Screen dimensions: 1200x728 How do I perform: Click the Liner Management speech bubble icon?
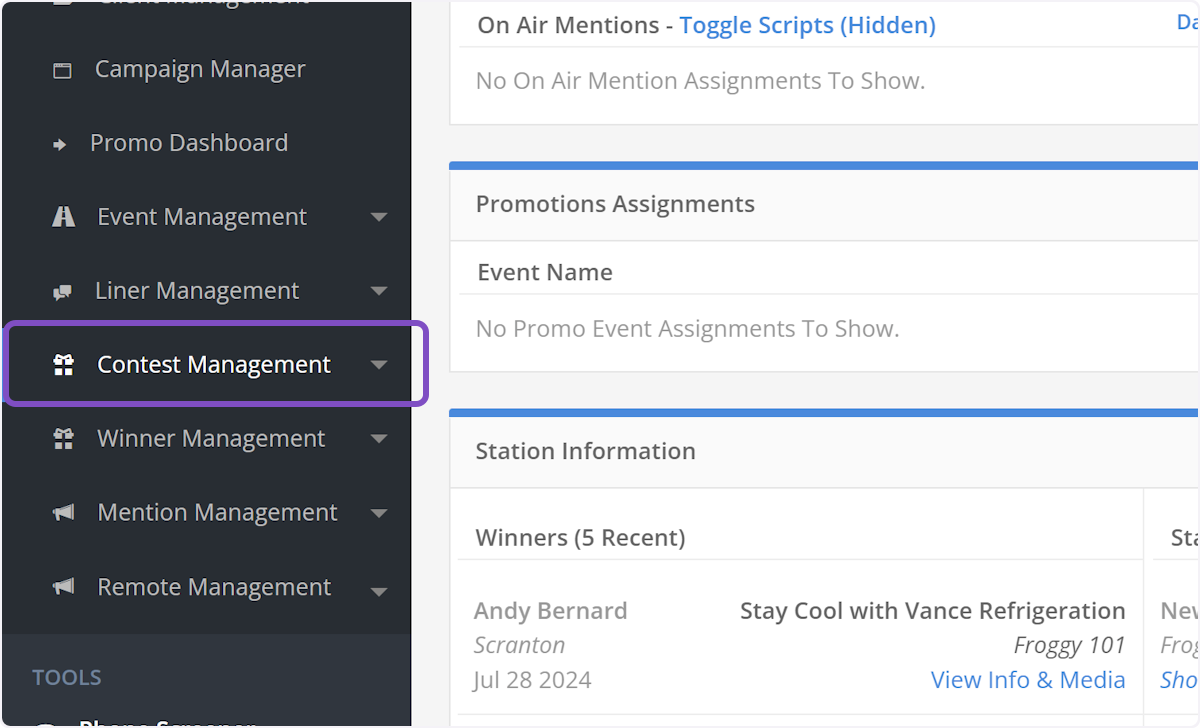63,290
